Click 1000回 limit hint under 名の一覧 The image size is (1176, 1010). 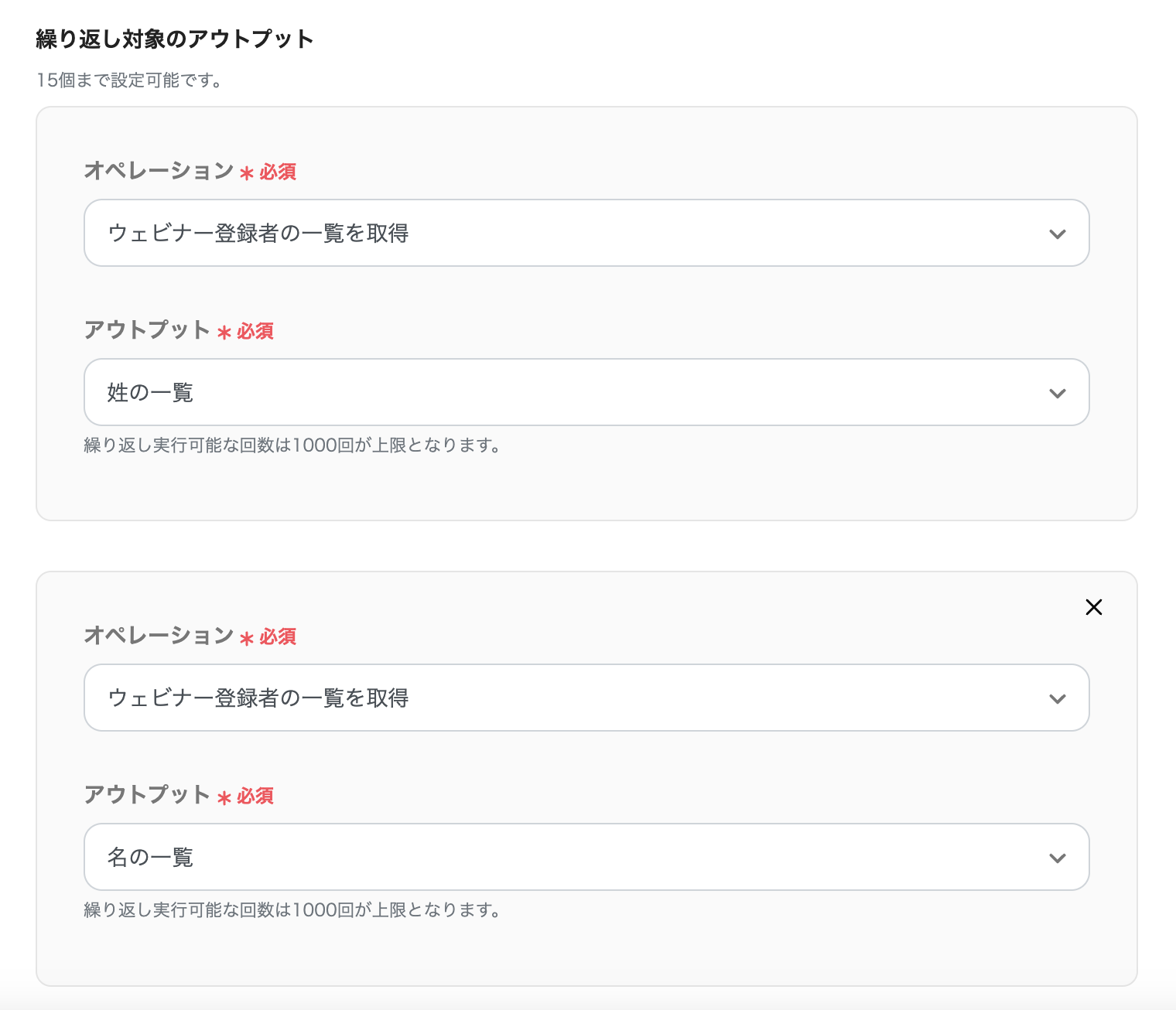click(x=292, y=910)
